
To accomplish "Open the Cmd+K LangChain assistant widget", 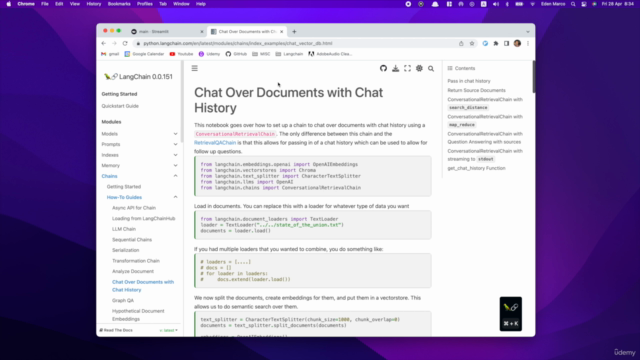I will (511, 313).
